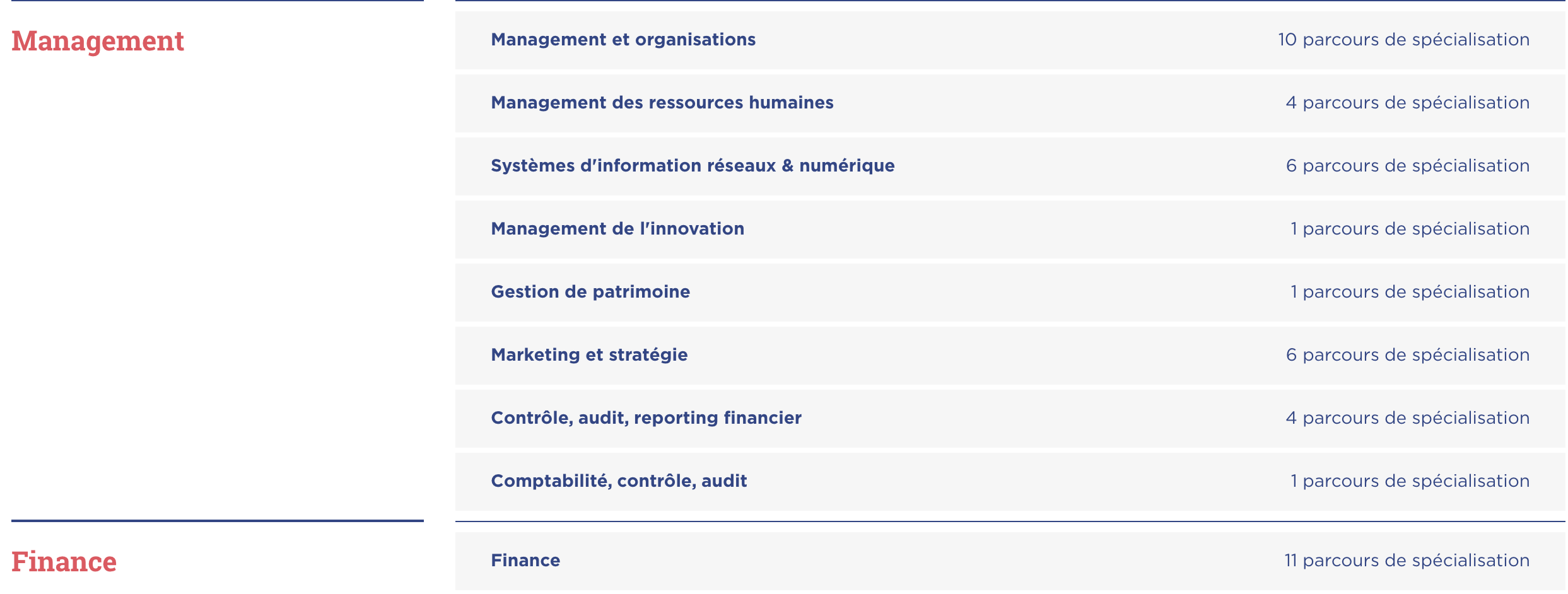Screen dimensions: 1568x594
Task: Click the red Management section heading
Action: point(98,41)
